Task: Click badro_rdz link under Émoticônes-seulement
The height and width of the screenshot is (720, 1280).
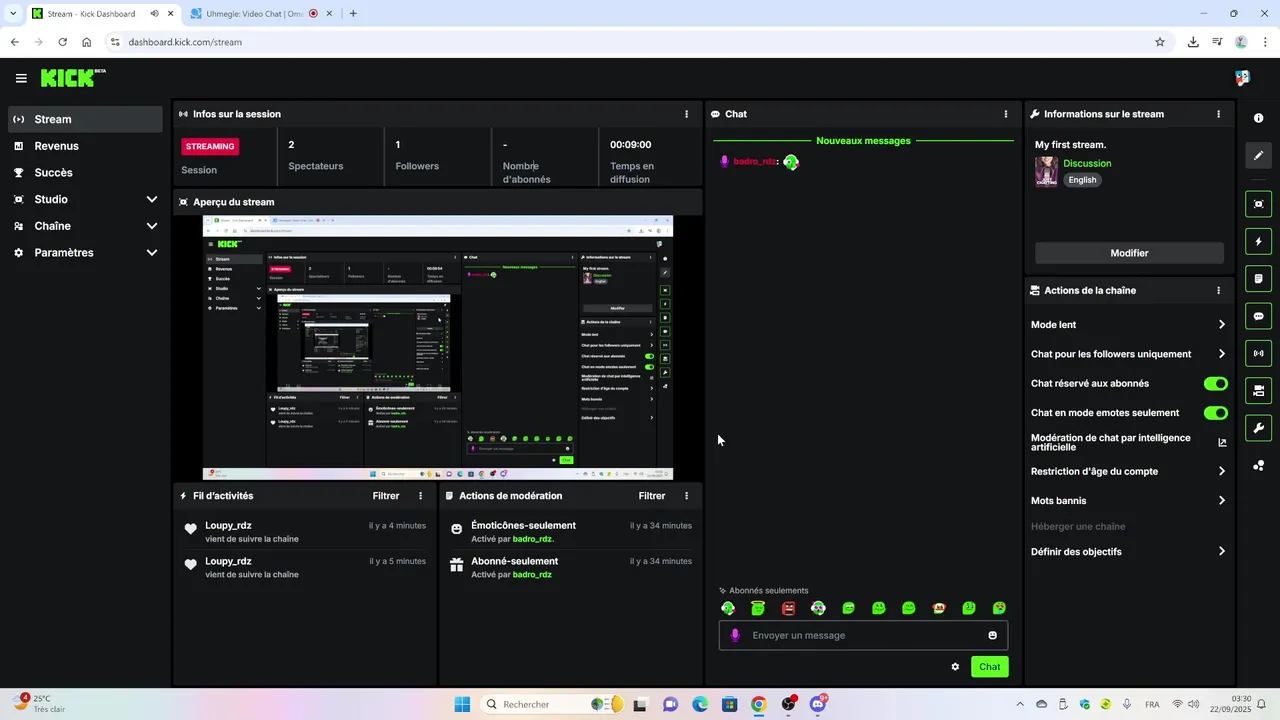Action: click(532, 539)
